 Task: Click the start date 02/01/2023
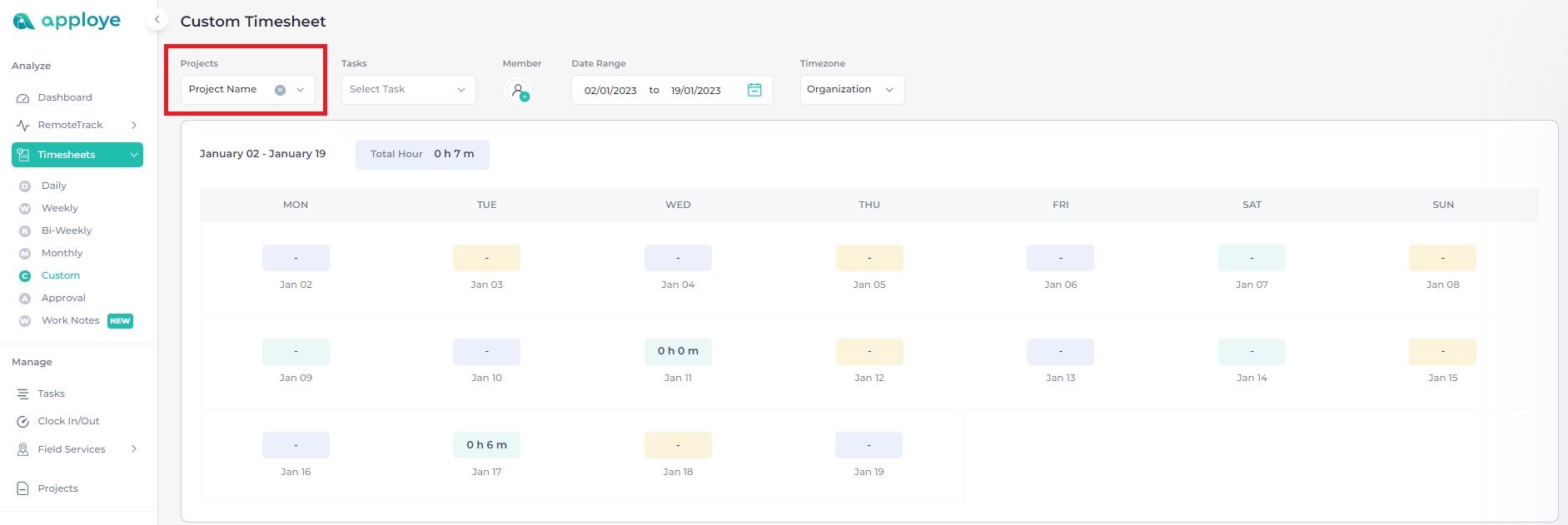click(x=610, y=91)
